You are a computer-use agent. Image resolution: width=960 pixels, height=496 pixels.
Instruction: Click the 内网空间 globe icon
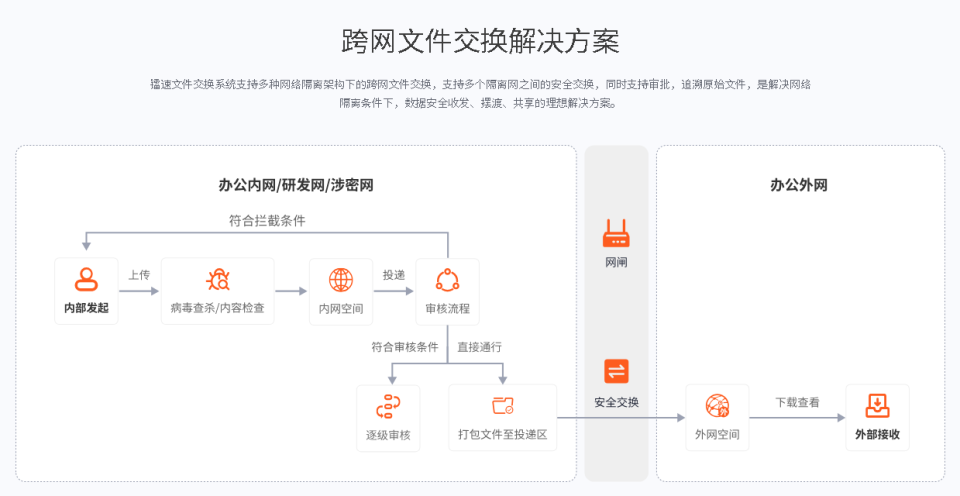coord(341,280)
